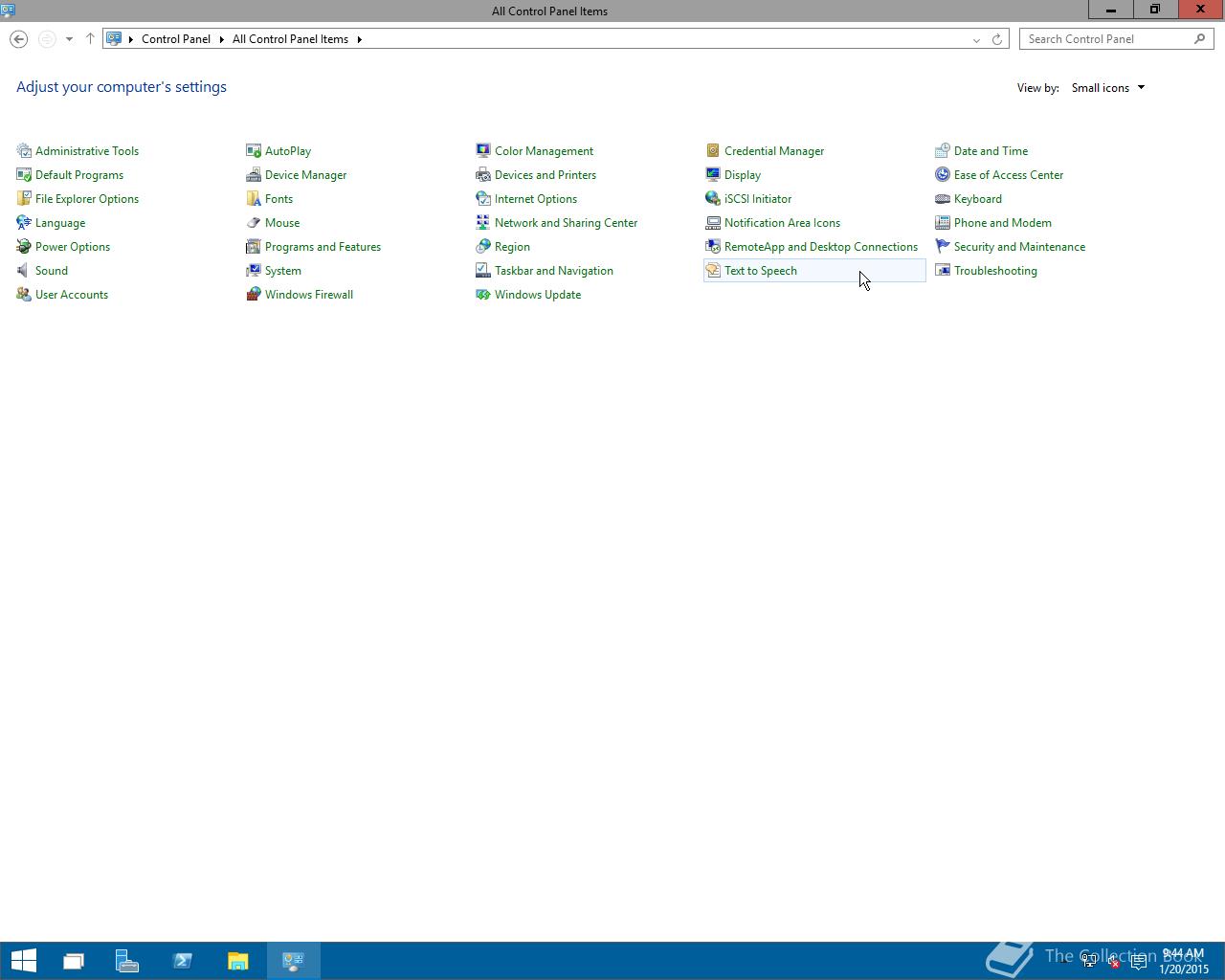Click the Phone and Modem icon
Image resolution: width=1225 pixels, height=980 pixels.
pyautogui.click(x=943, y=222)
